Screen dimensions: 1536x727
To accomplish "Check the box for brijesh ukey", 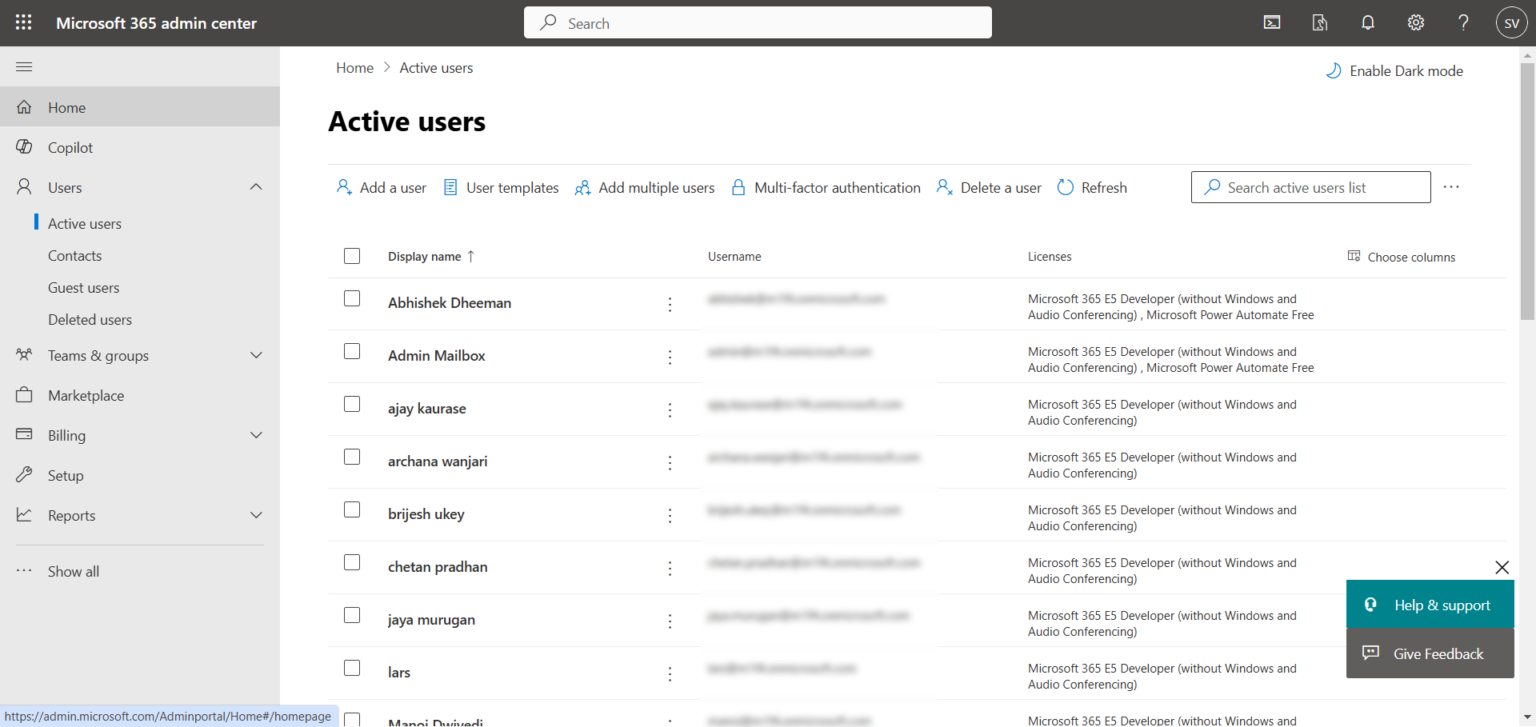I will pos(352,510).
